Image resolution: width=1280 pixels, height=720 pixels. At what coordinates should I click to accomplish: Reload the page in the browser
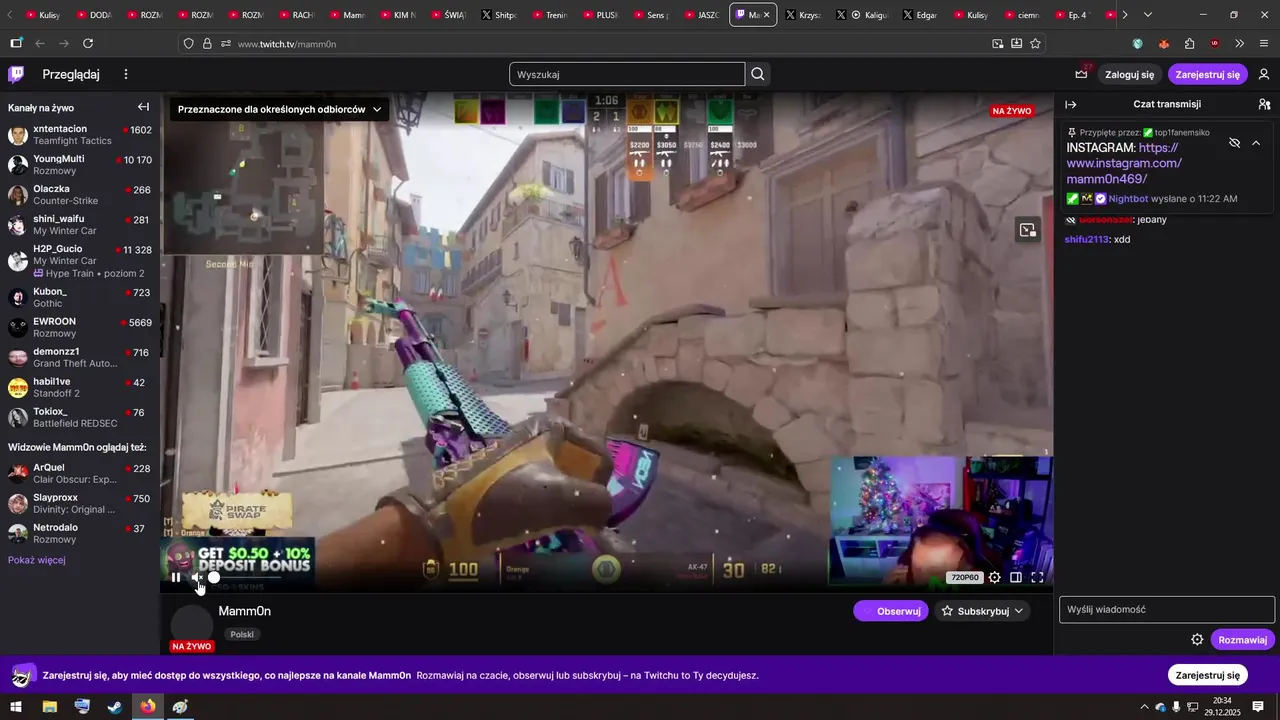pos(88,44)
